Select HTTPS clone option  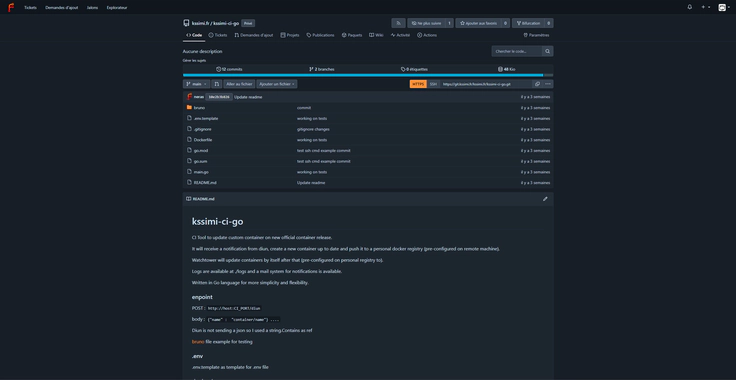418,84
